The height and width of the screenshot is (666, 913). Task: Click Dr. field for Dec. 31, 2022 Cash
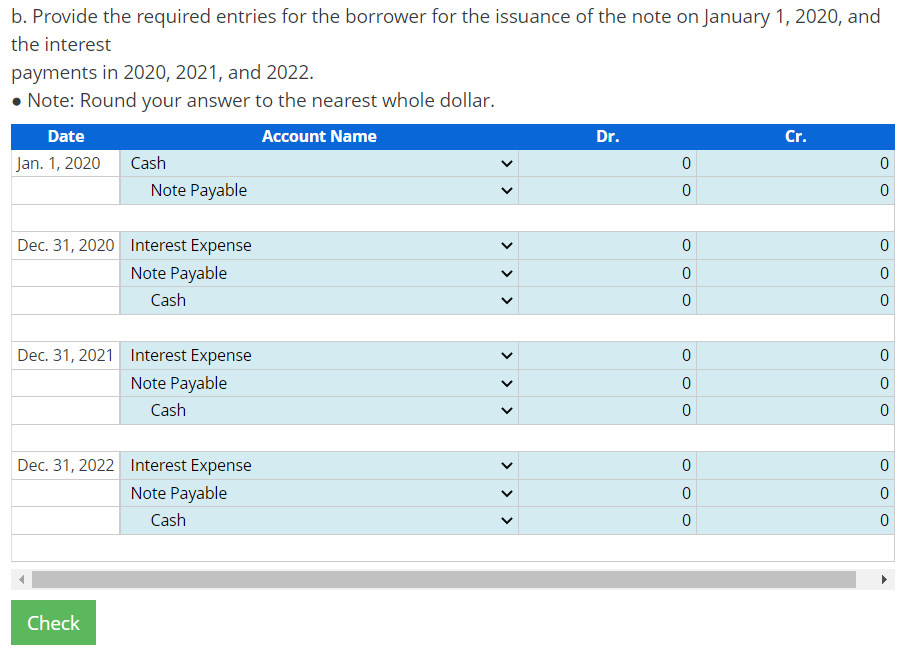tap(607, 520)
